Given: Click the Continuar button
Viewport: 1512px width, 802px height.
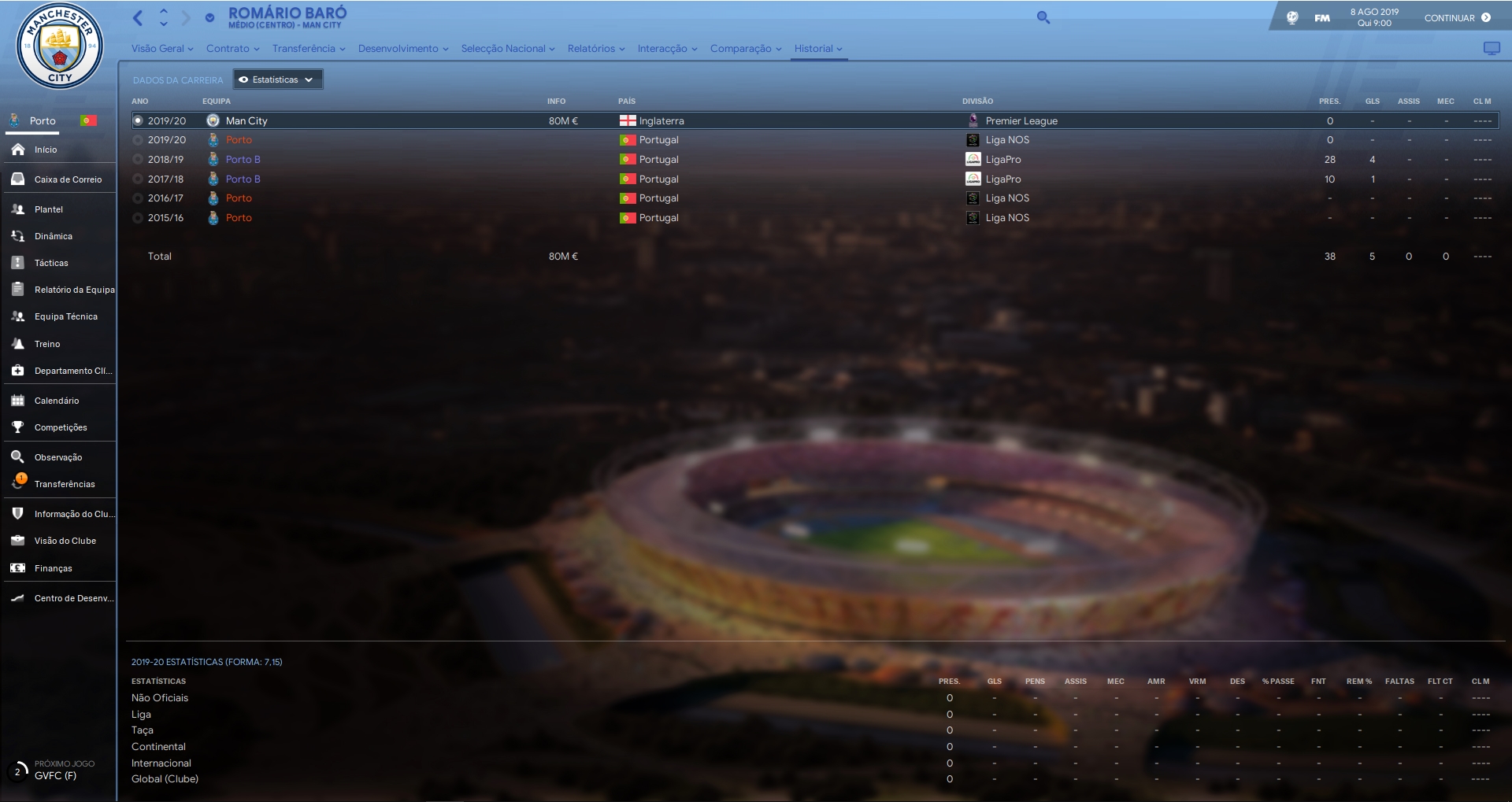Looking at the screenshot, I should [1457, 18].
